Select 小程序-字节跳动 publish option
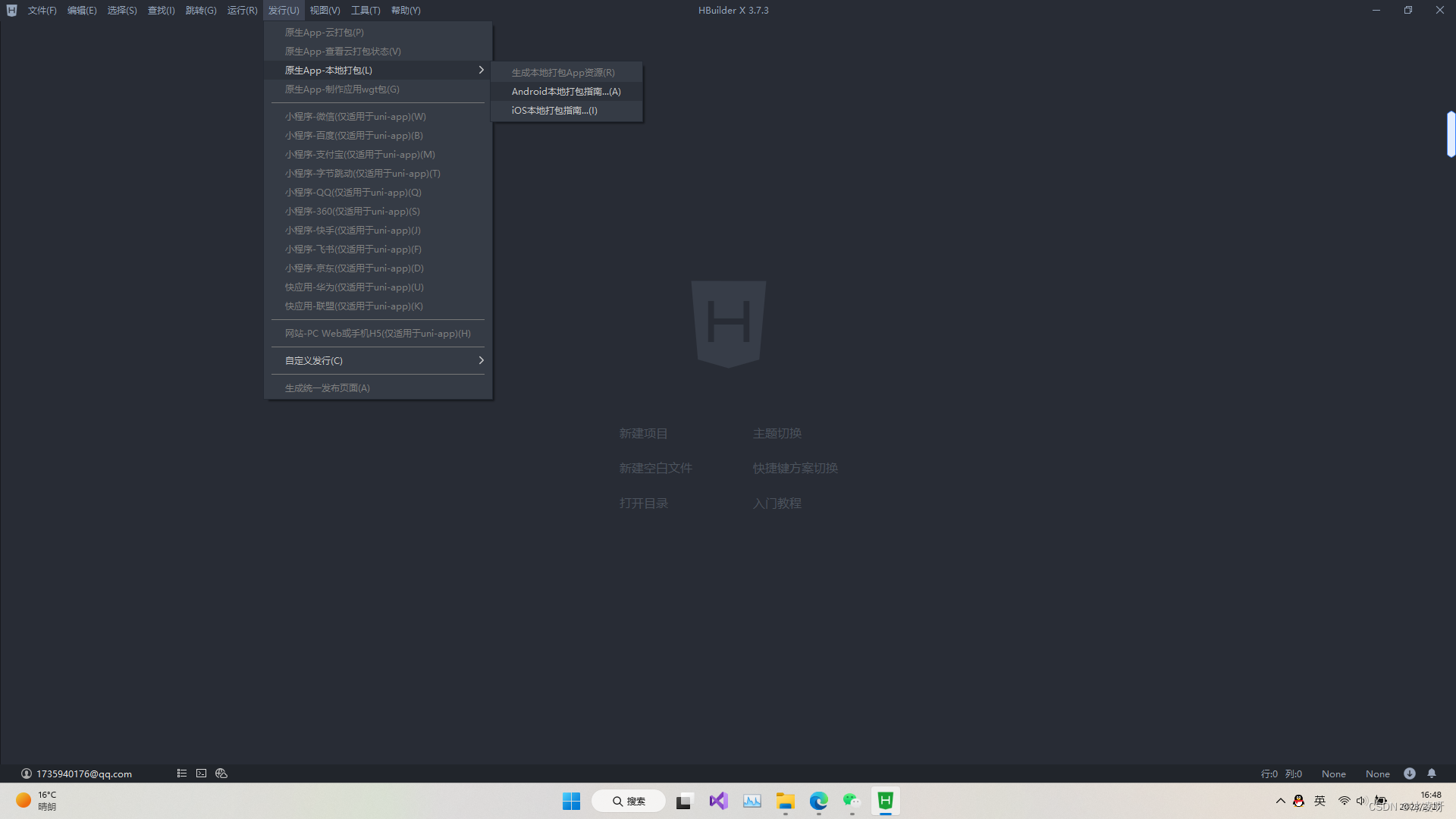 click(x=378, y=174)
